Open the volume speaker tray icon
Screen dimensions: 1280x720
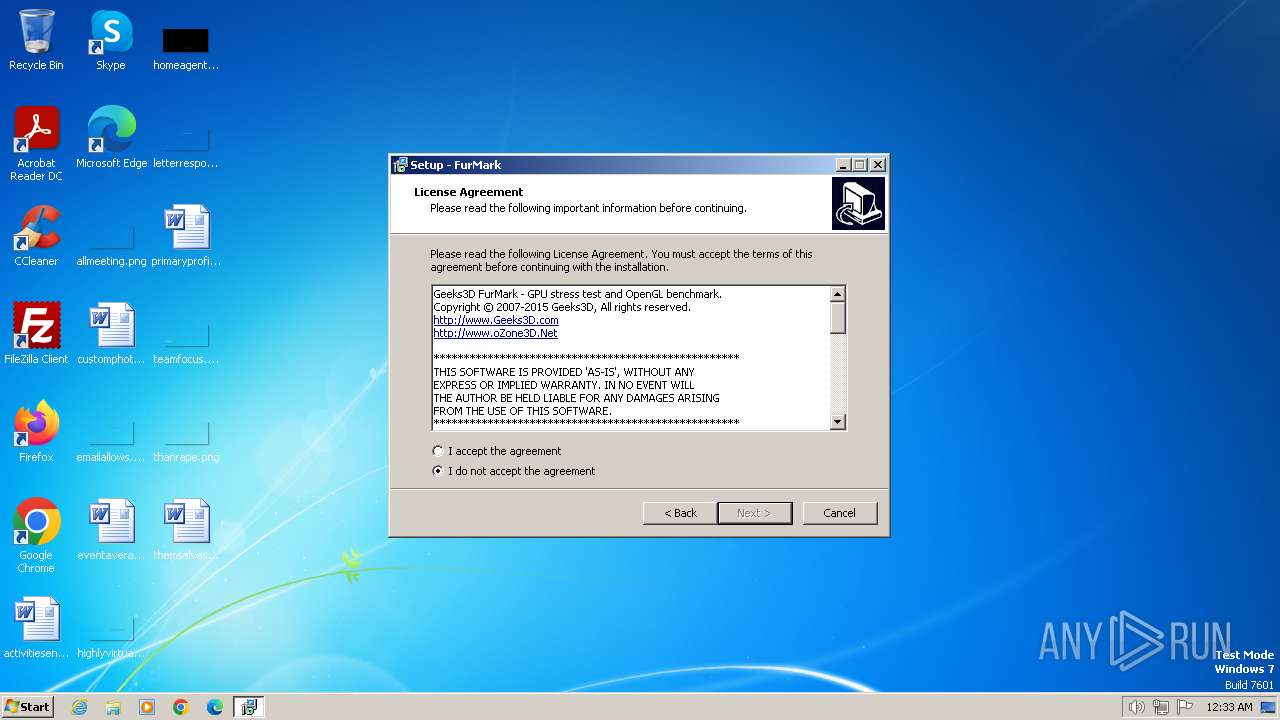(x=1136, y=707)
